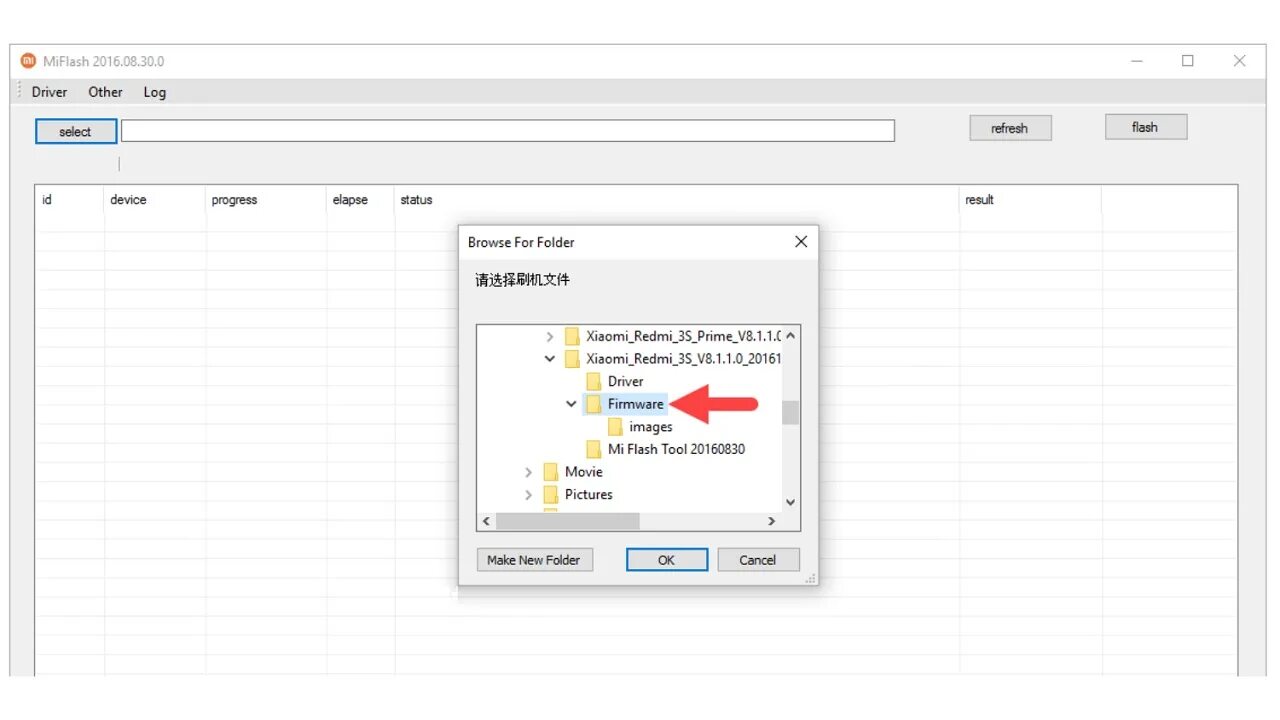The image size is (1280, 720).
Task: Click the images folder icon
Action: pyautogui.click(x=615, y=427)
